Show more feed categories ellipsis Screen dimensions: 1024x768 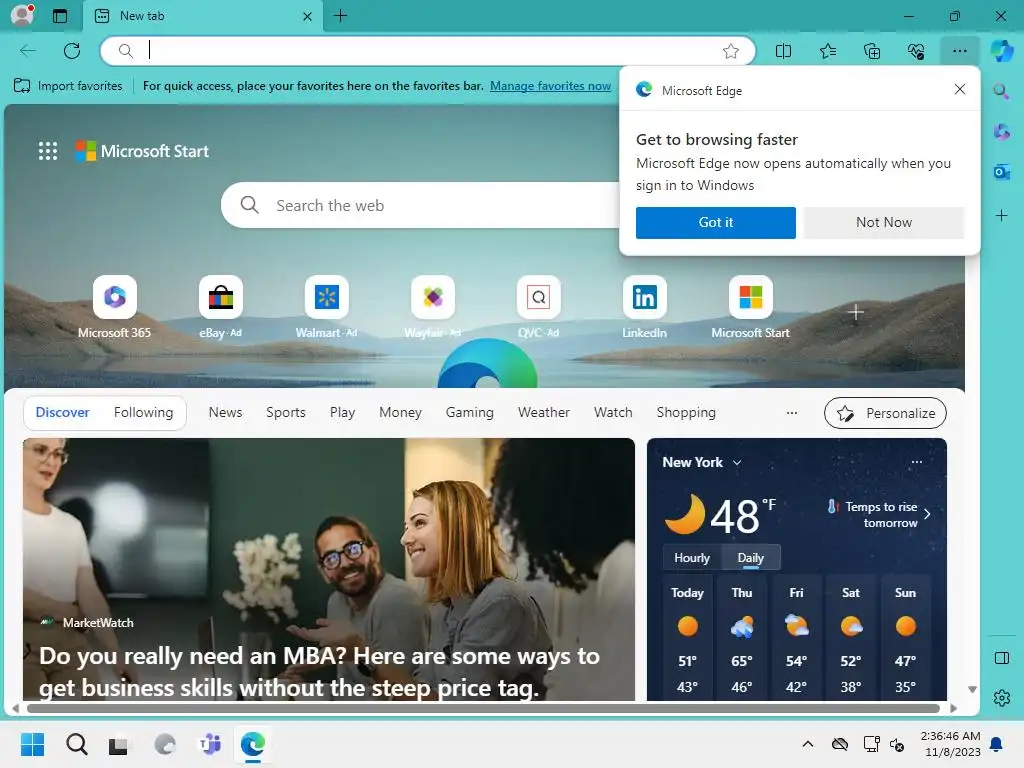pos(792,413)
